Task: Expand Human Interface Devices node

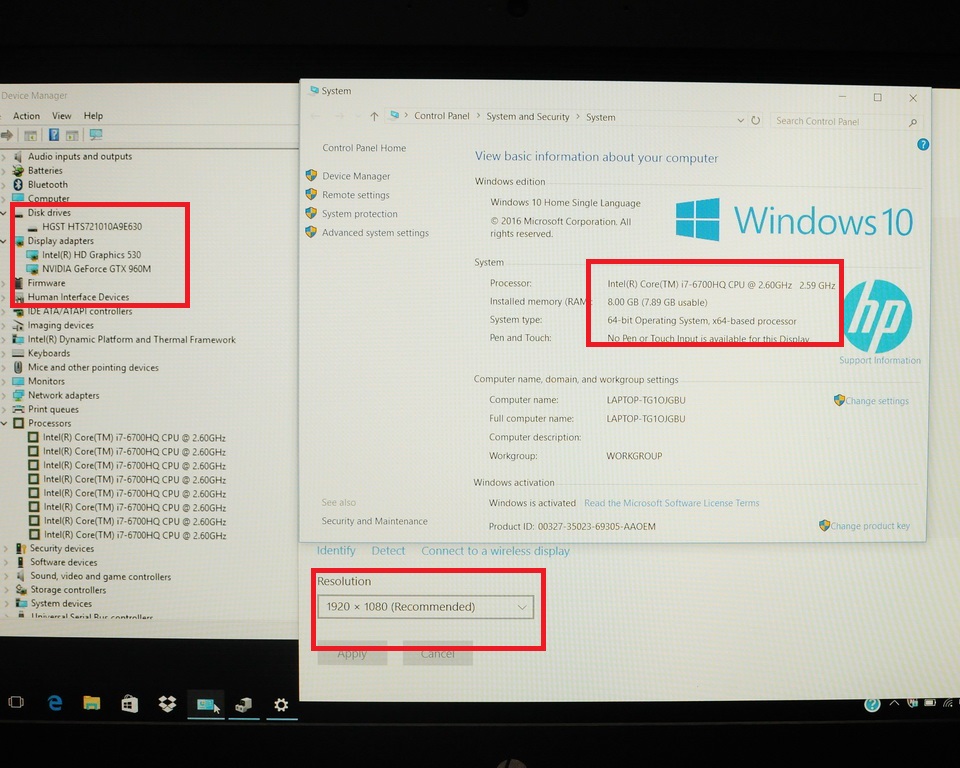Action: (4, 298)
